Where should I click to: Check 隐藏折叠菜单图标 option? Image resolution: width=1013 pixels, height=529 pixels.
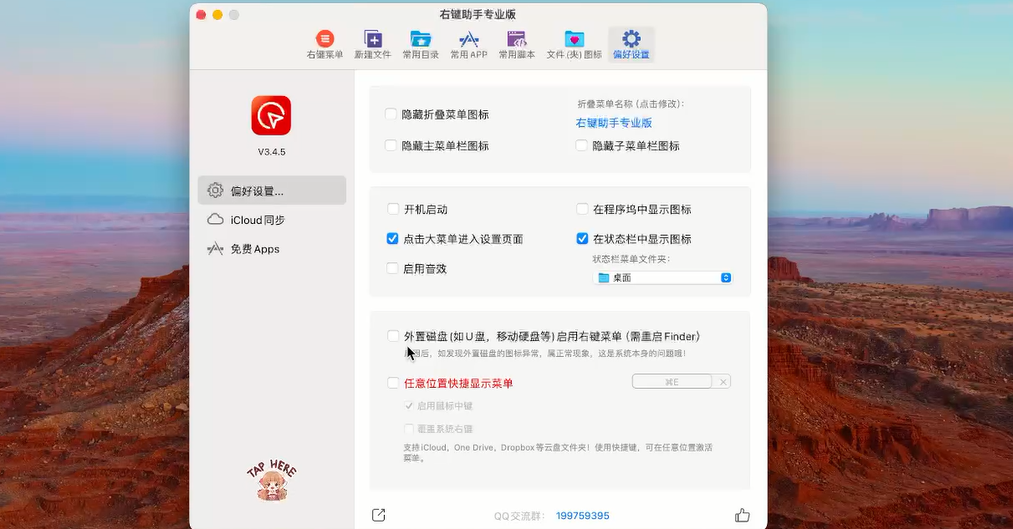391,114
